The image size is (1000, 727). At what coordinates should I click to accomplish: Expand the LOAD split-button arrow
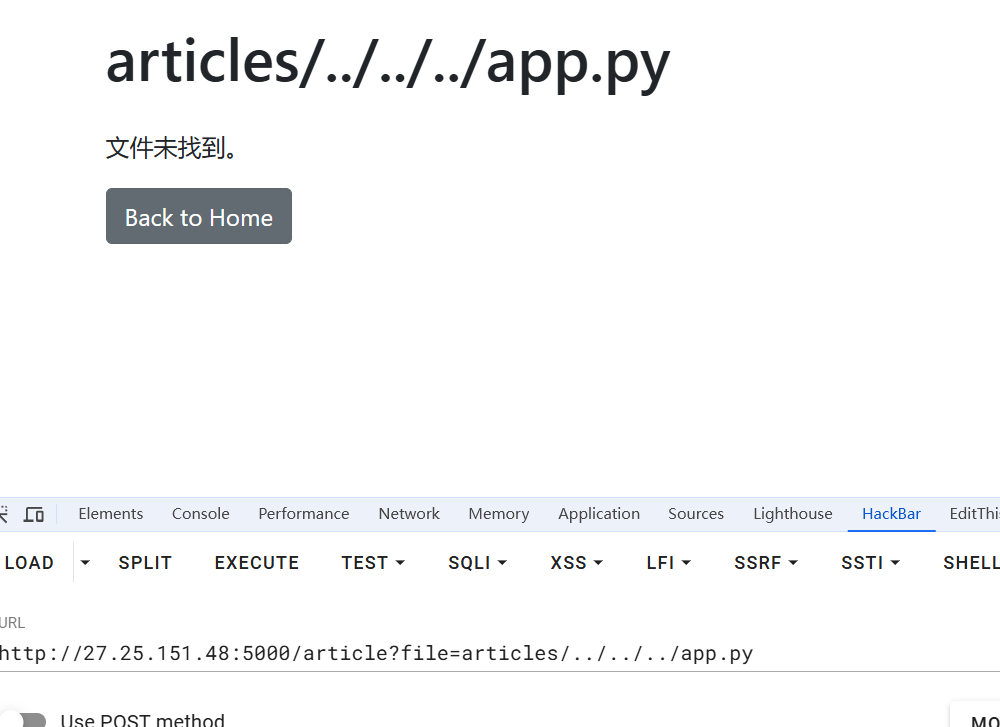(x=85, y=563)
